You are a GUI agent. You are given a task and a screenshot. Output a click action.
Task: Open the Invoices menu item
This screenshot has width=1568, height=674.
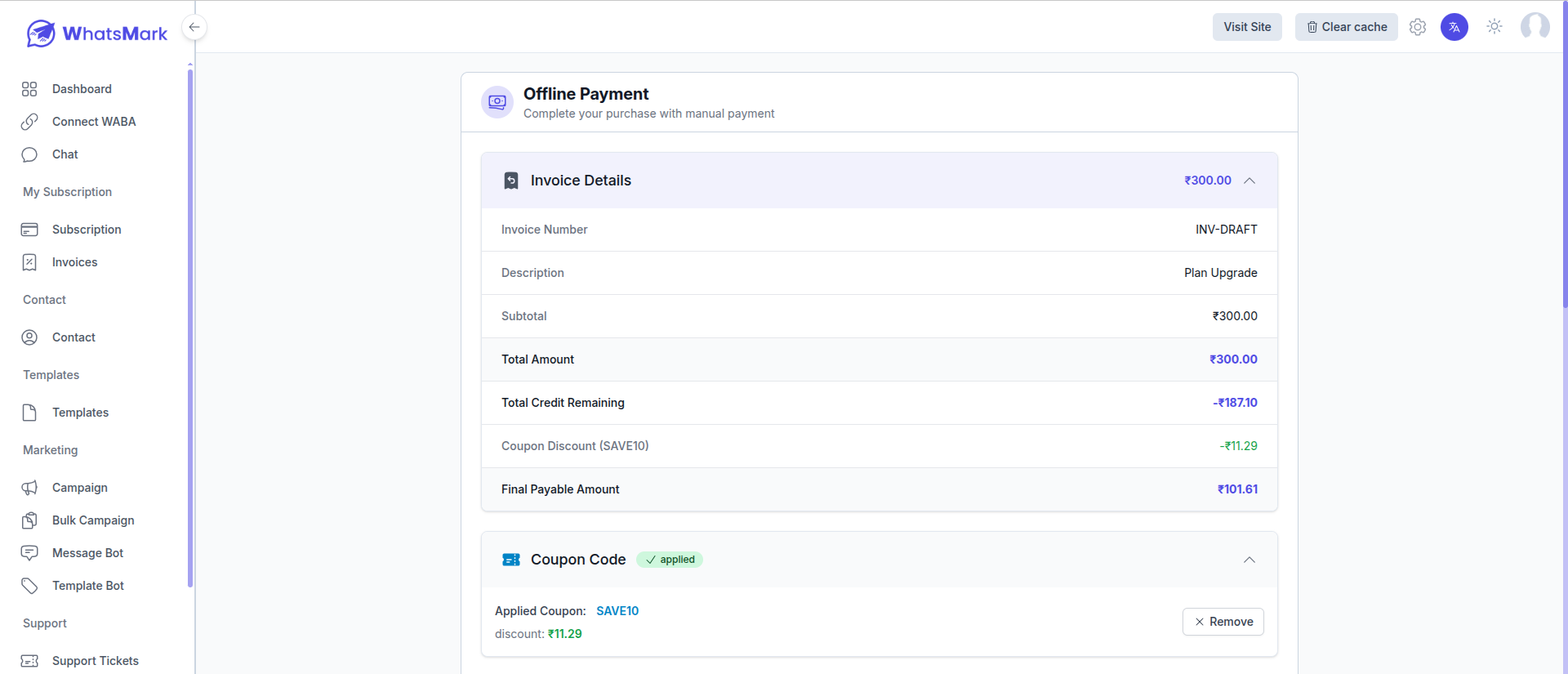pos(74,262)
